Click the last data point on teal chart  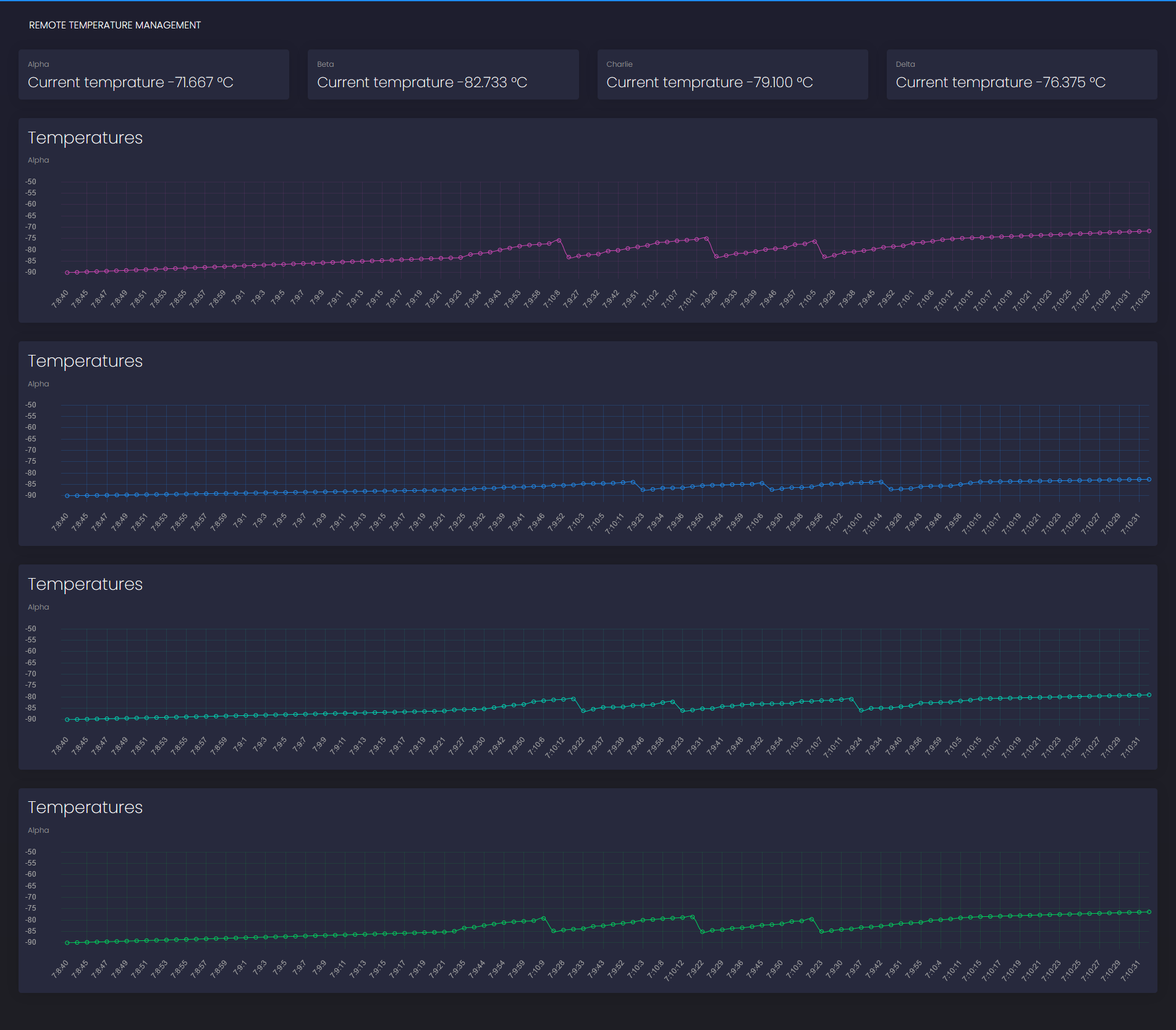click(1149, 695)
